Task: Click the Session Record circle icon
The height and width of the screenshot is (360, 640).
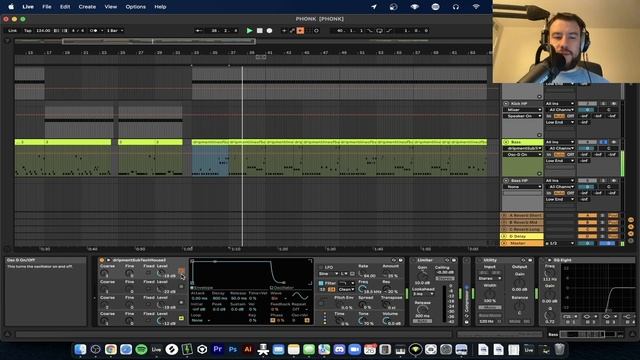Action: coord(316,31)
